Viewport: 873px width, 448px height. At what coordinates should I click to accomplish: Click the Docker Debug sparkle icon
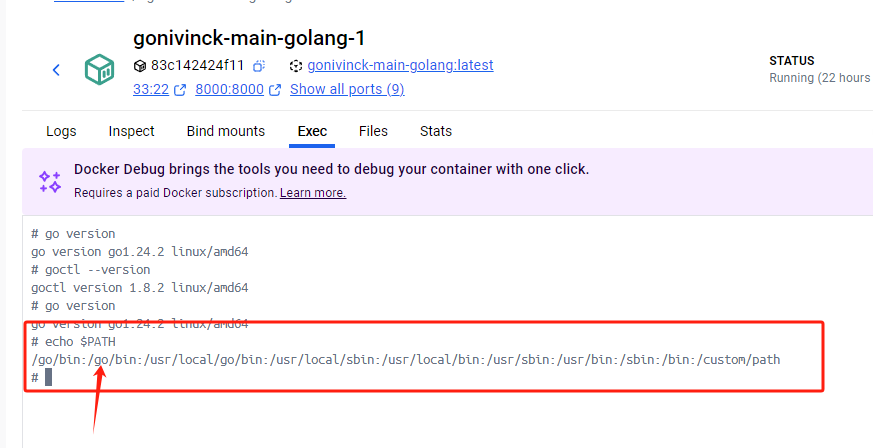[50, 181]
